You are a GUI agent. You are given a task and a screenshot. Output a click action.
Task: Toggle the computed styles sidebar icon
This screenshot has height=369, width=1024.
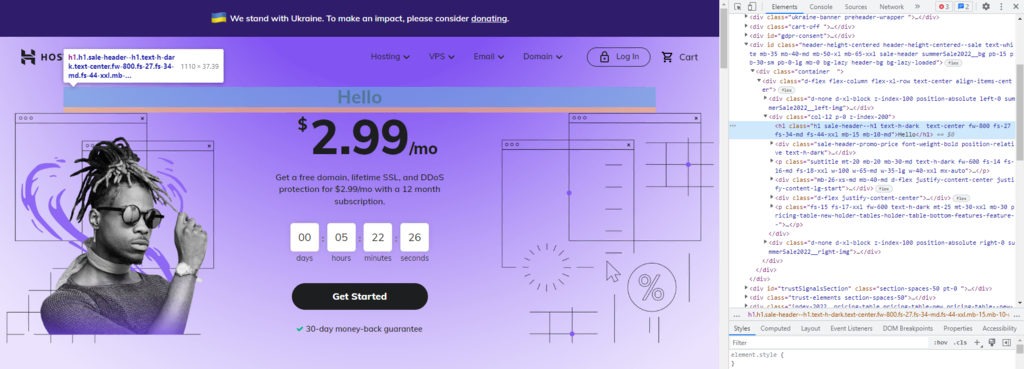(1006, 342)
